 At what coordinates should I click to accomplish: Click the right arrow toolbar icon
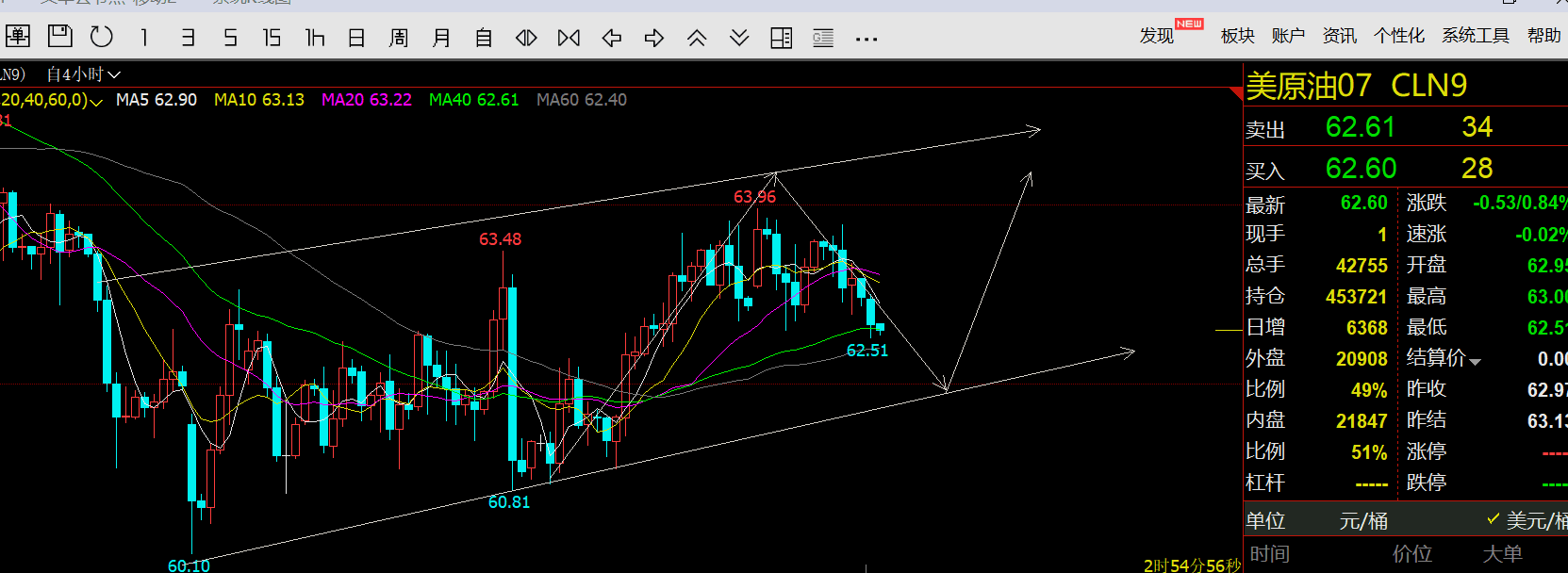654,38
